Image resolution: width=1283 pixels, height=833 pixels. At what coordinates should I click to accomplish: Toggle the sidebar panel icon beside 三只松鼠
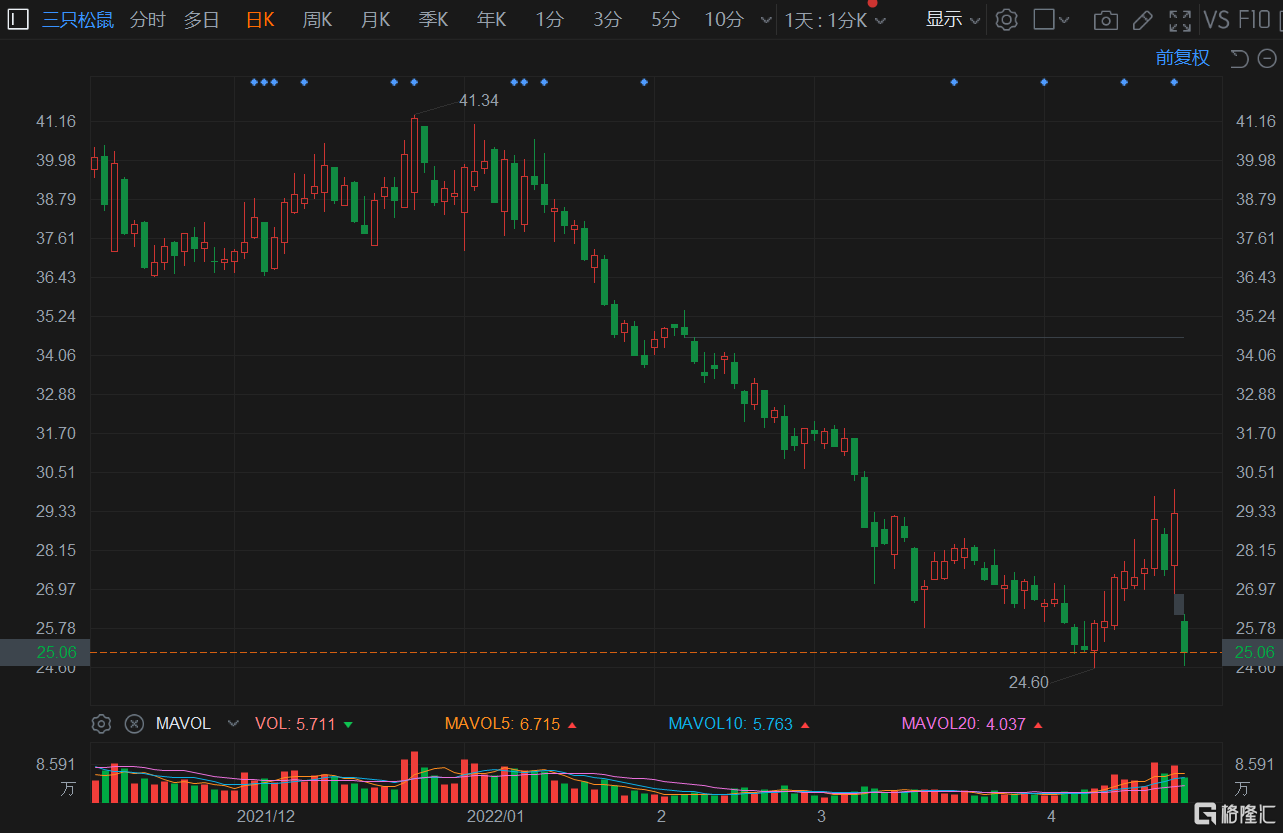pos(19,19)
